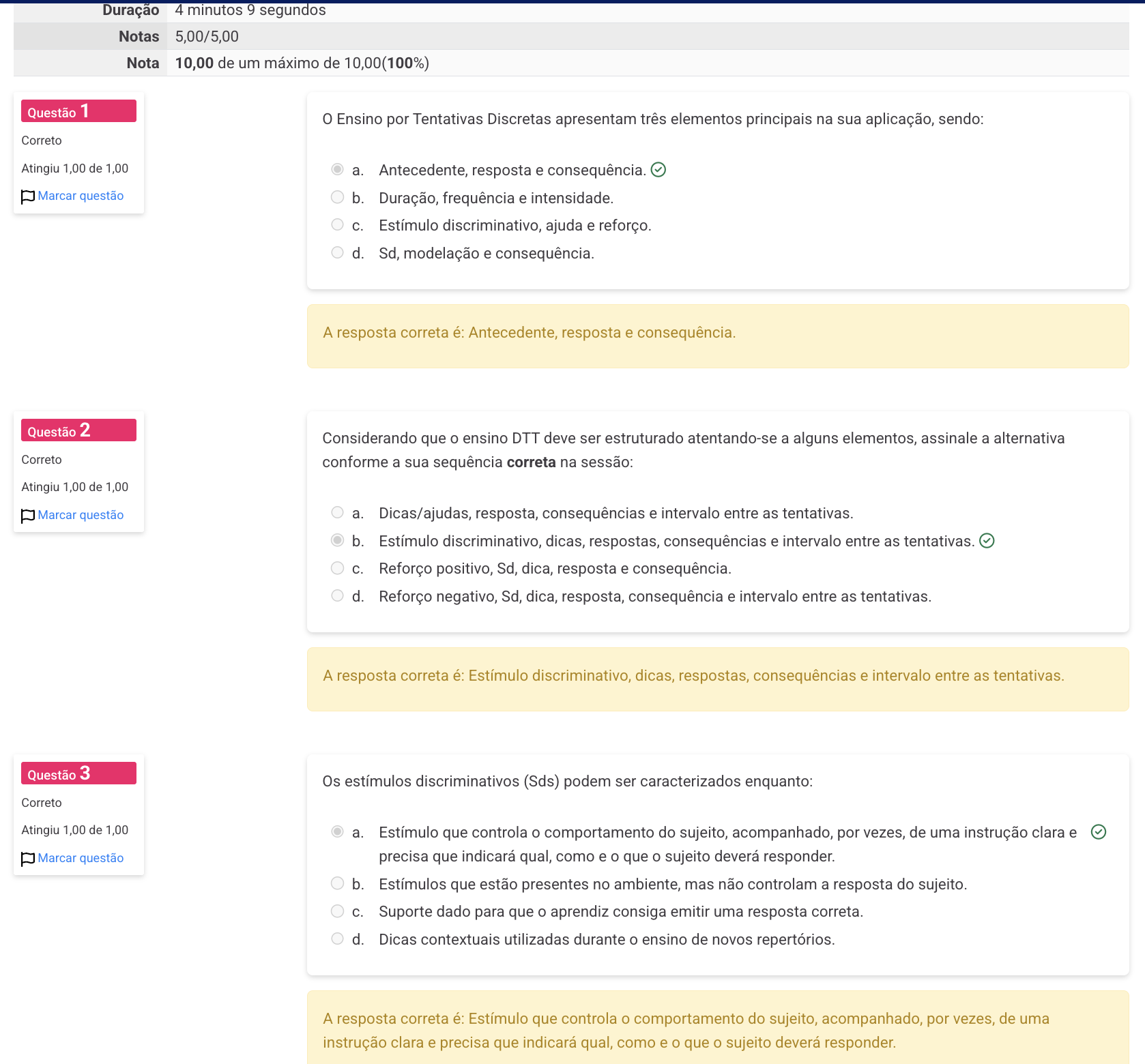Image resolution: width=1145 pixels, height=1064 pixels.
Task: Click the flag icon in Questão 3
Action: tap(28, 859)
